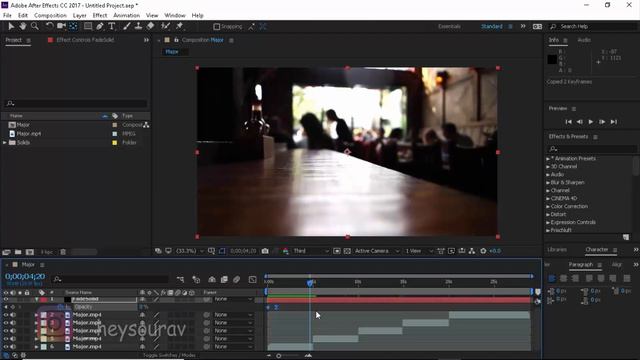
Task: Expand layer 2 Major.mp4 properties
Action: pos(37,315)
